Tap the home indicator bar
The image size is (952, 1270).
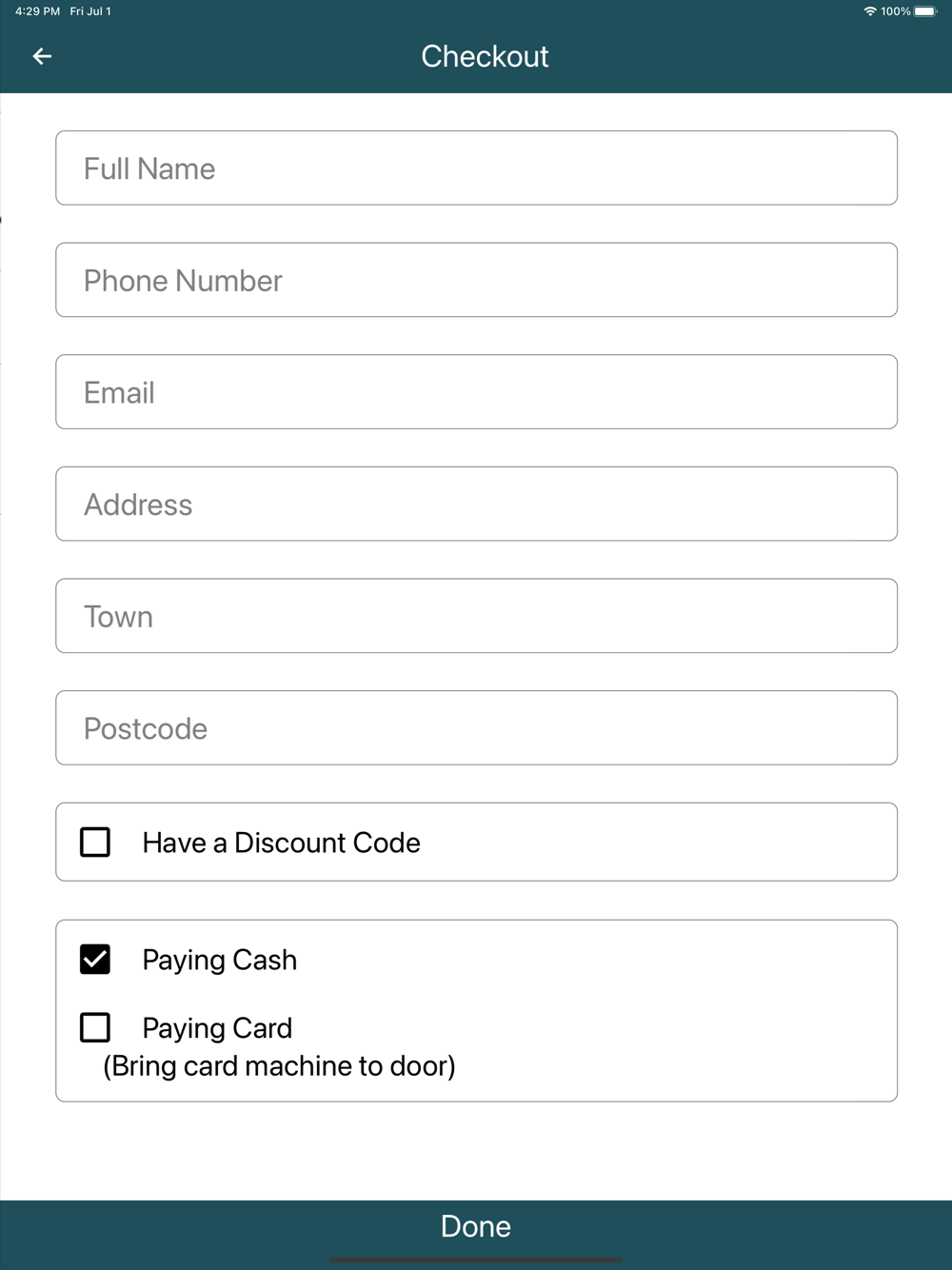pos(476,1260)
